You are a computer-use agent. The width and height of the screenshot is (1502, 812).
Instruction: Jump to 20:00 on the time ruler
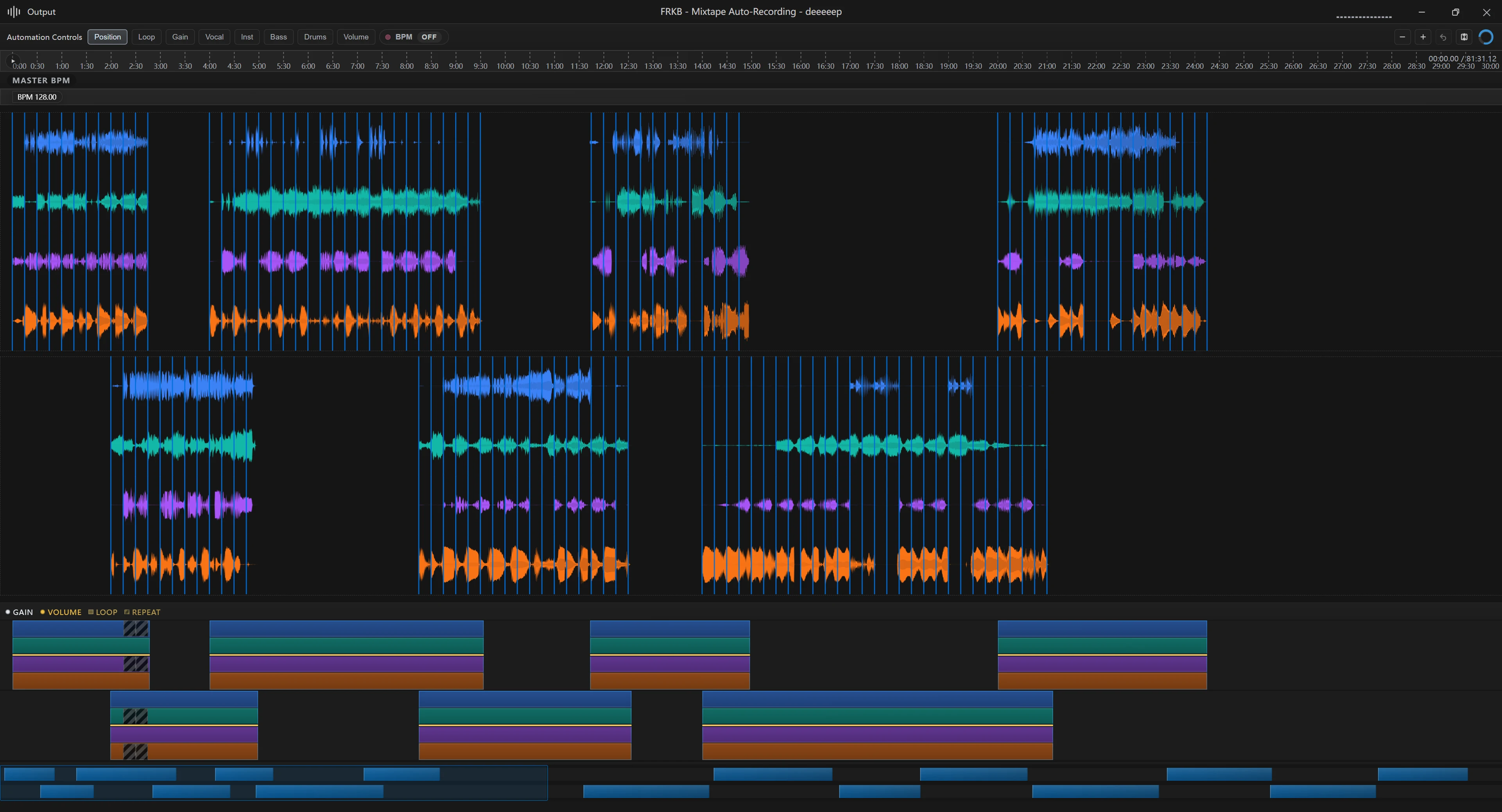pos(998,66)
